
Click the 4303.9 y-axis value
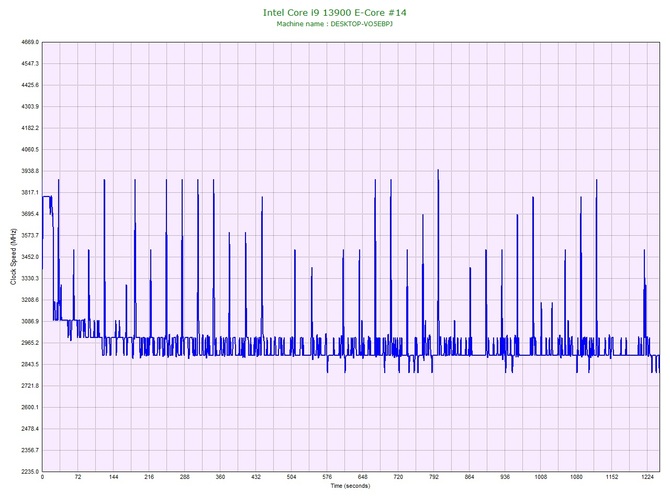30,106
